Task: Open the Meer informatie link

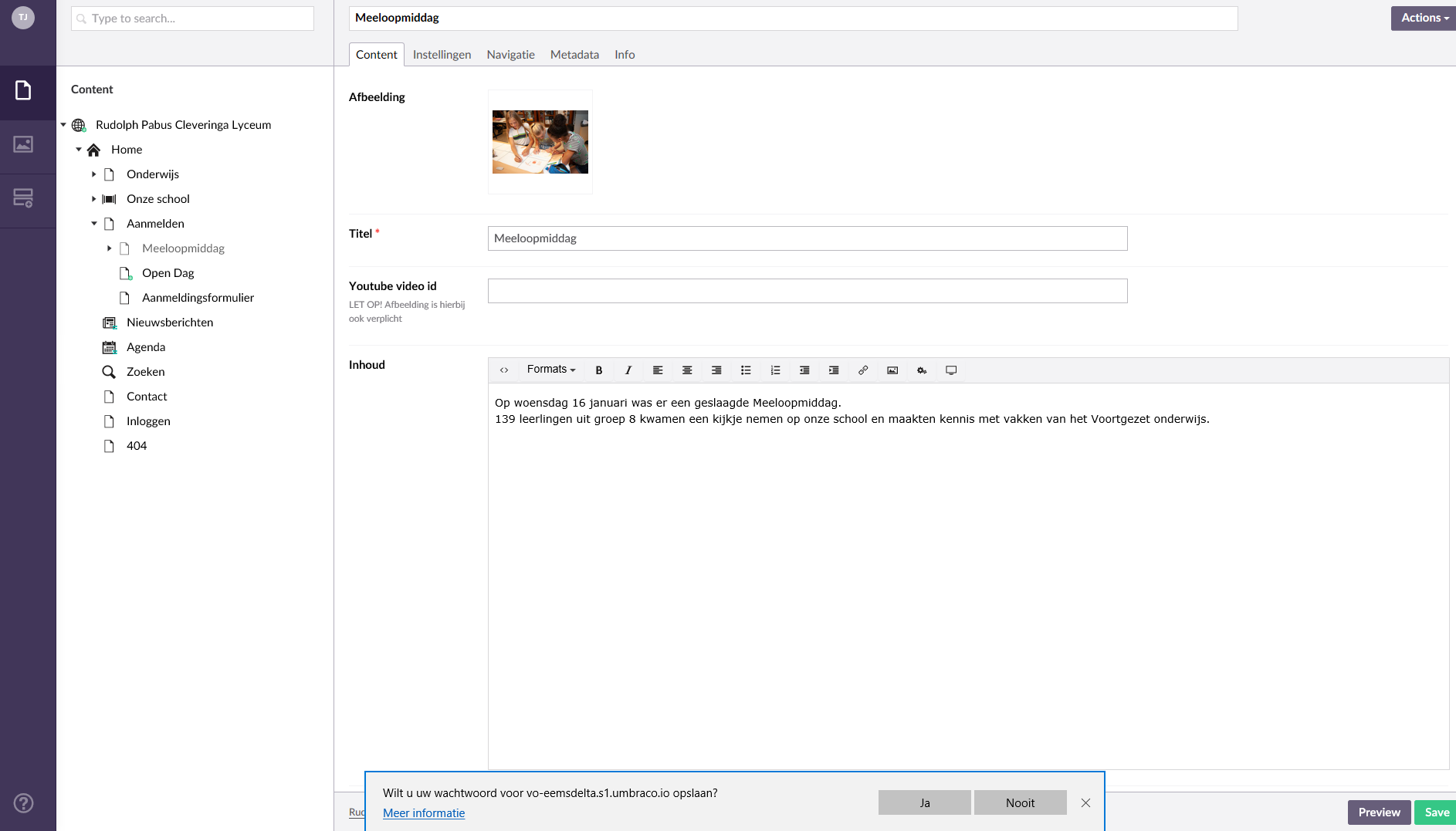Action: click(424, 813)
